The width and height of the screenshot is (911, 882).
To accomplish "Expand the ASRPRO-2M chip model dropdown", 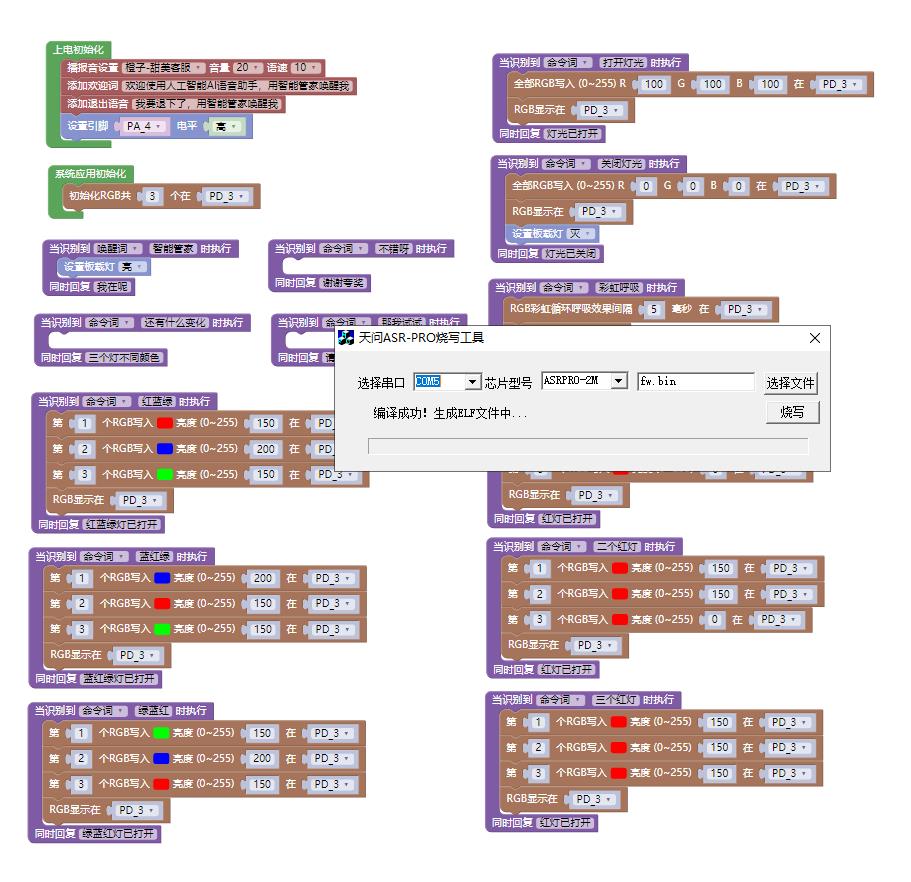I will (x=619, y=381).
